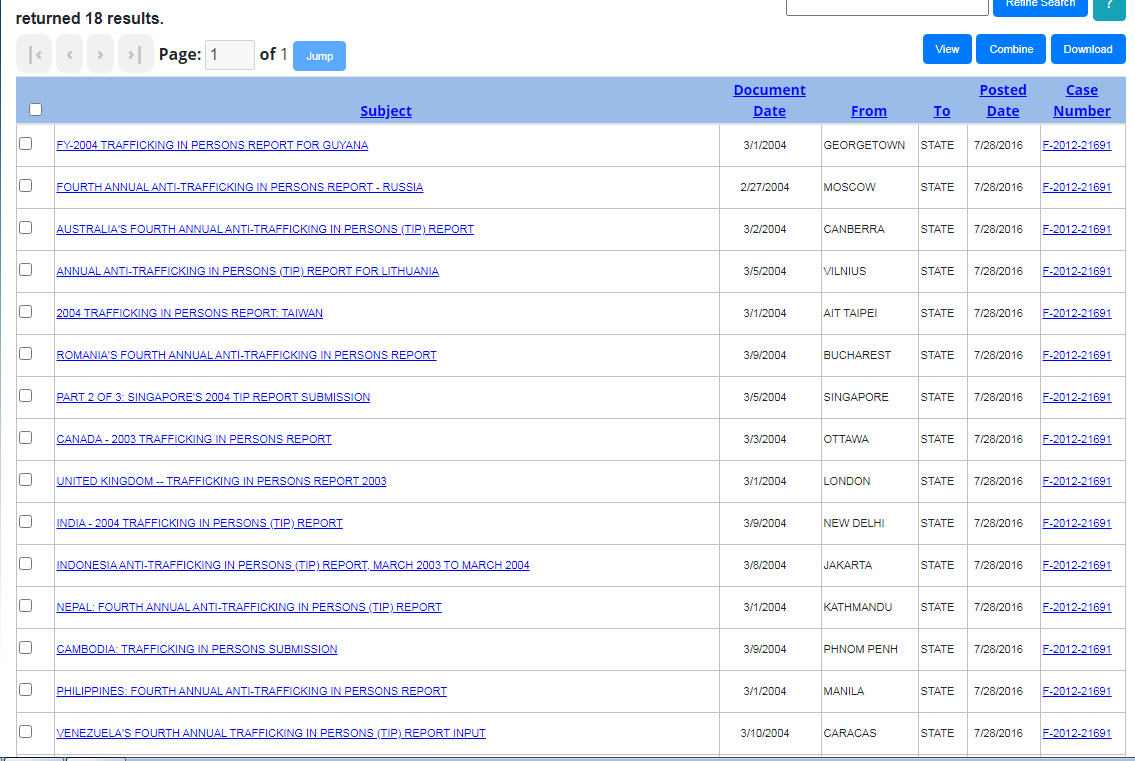
Task: Click the Combine button
Action: coord(1011,49)
